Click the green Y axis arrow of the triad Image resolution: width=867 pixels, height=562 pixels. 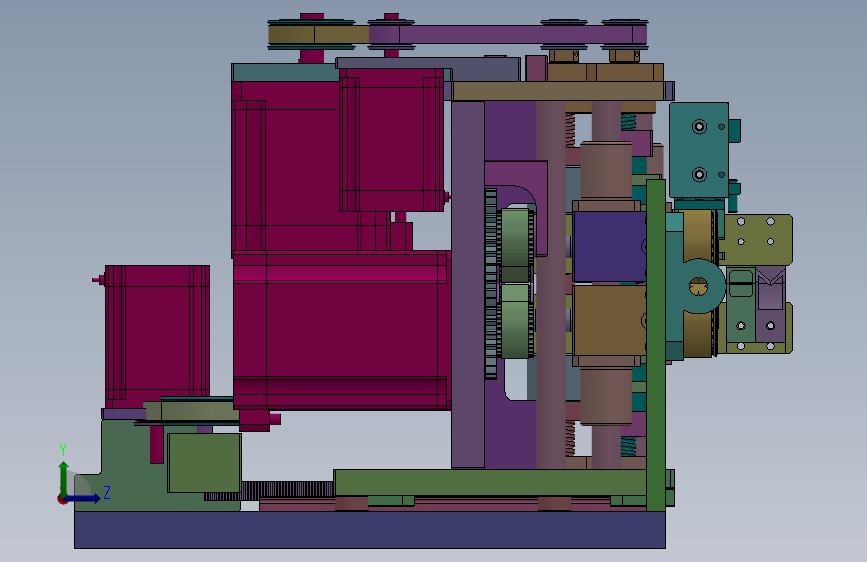64,479
